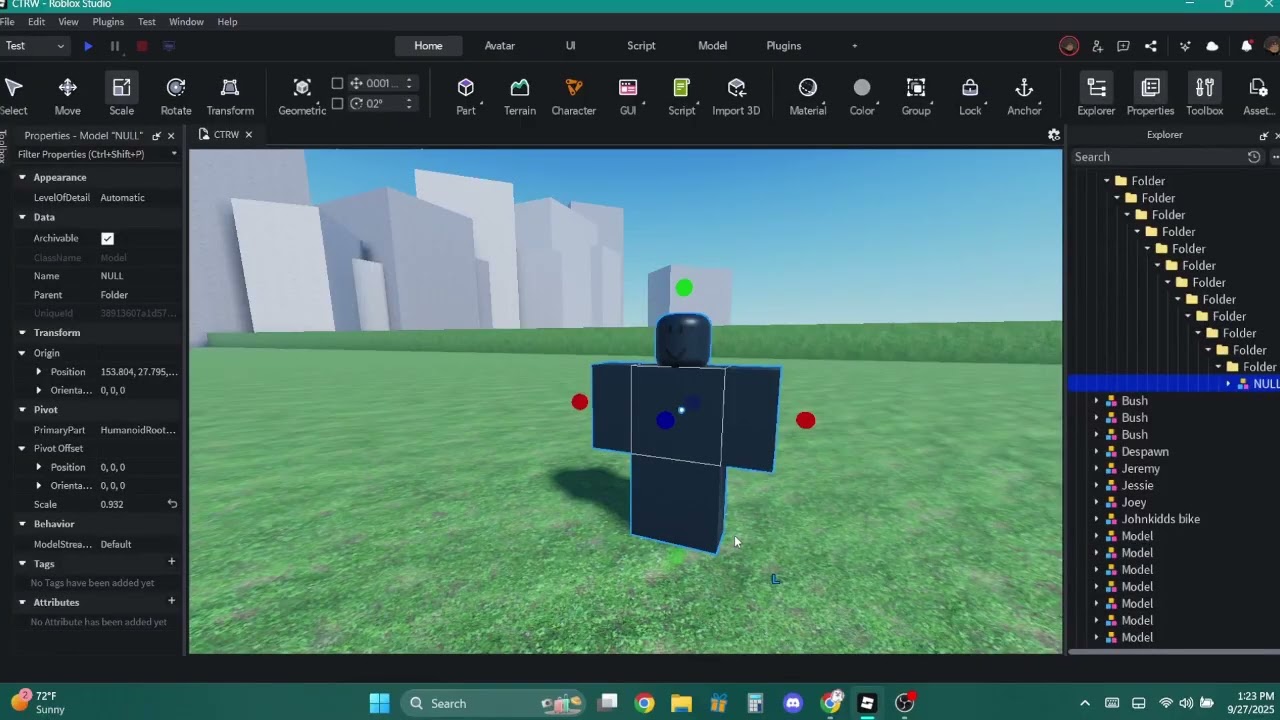Screen dimensions: 1280x720
Task: Open Explorer filter history icon
Action: click(1254, 157)
